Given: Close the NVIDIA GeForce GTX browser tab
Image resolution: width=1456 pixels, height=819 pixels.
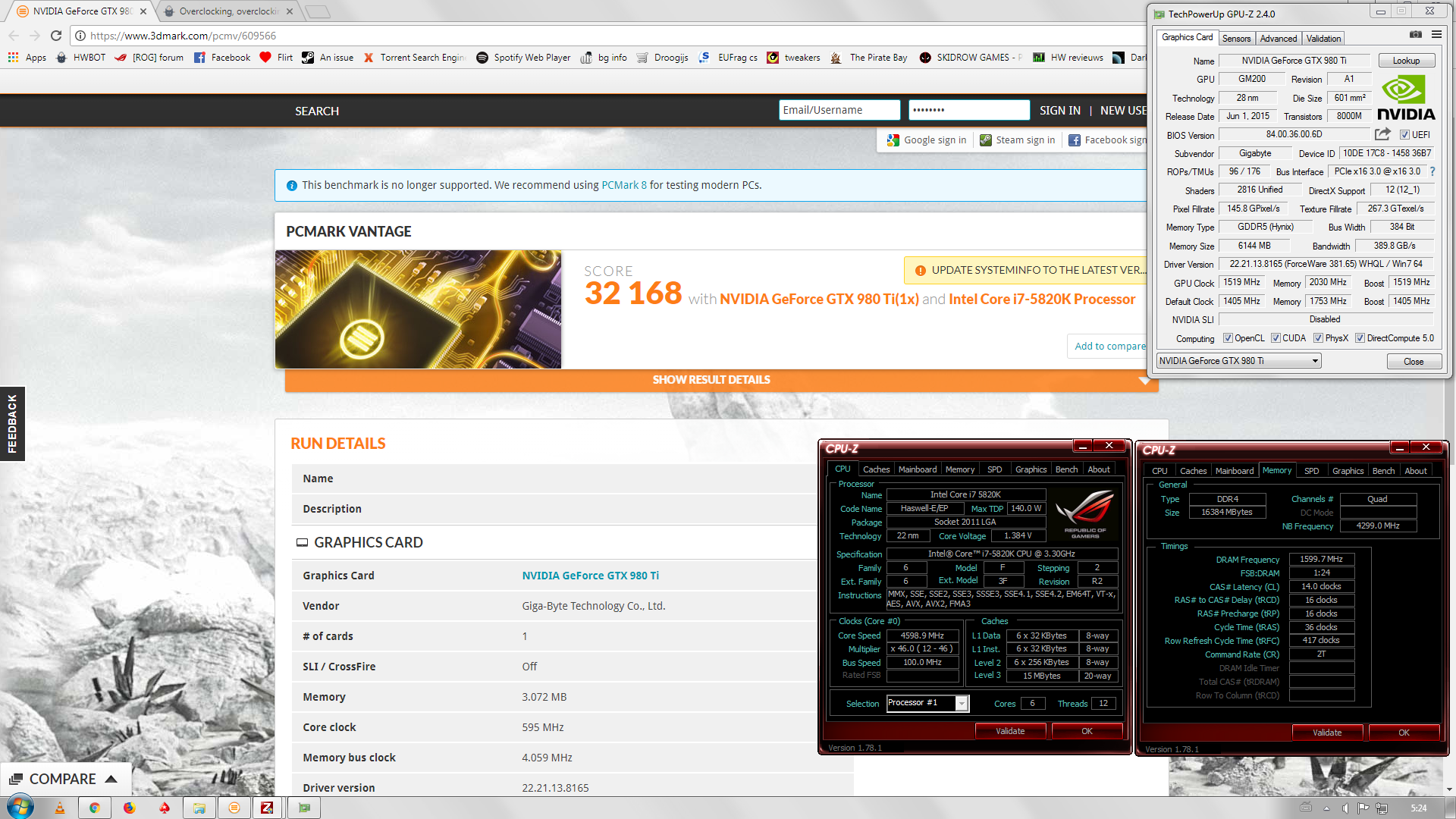Looking at the screenshot, I should pos(143,11).
